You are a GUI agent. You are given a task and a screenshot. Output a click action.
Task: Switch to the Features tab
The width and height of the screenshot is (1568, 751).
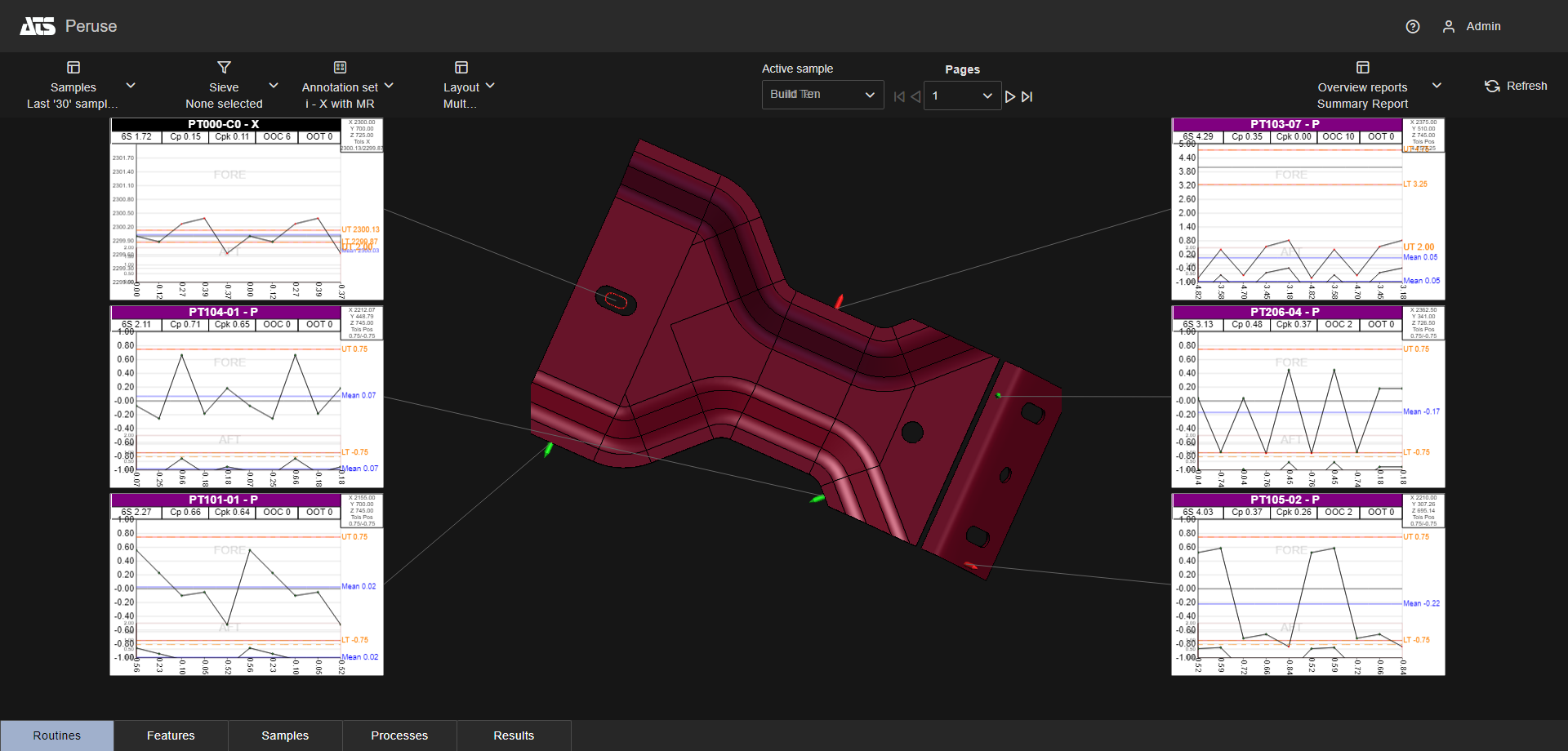coord(171,735)
